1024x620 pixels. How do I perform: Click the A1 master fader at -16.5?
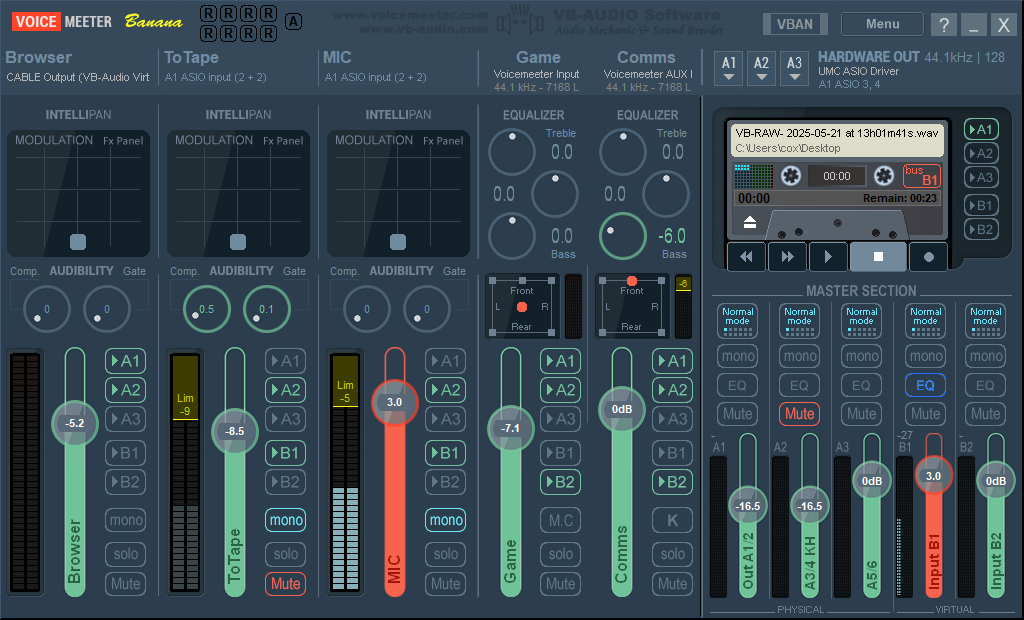pos(748,506)
